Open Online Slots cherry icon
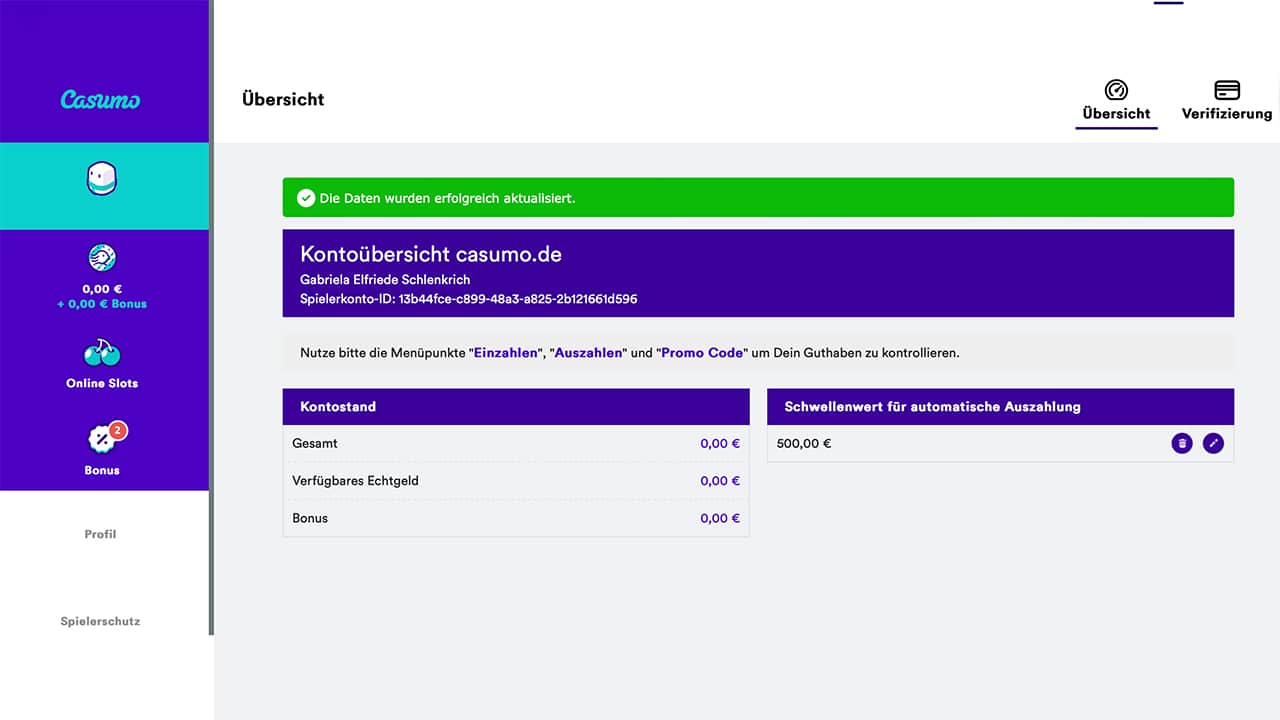Image resolution: width=1280 pixels, height=720 pixels. [102, 353]
